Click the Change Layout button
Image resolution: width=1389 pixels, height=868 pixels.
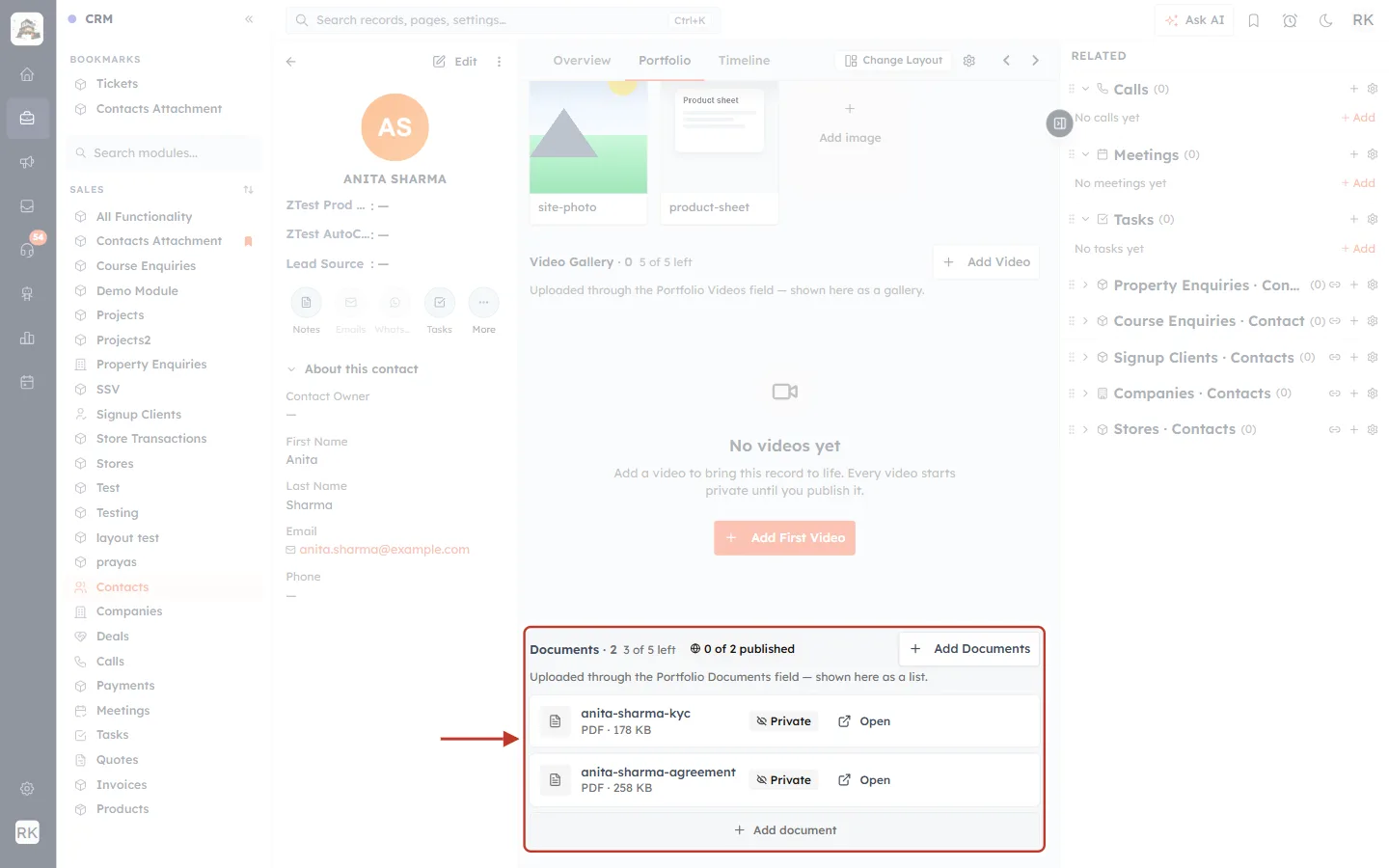[893, 61]
